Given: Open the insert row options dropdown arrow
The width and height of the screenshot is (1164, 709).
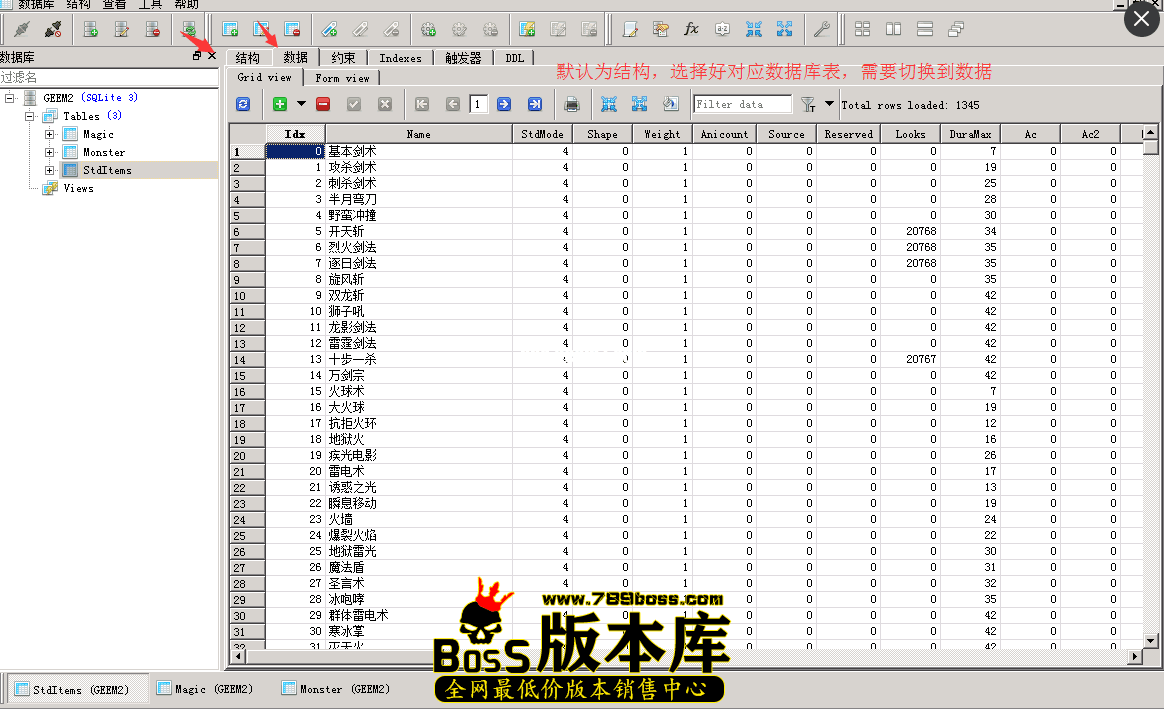Looking at the screenshot, I should [301, 104].
